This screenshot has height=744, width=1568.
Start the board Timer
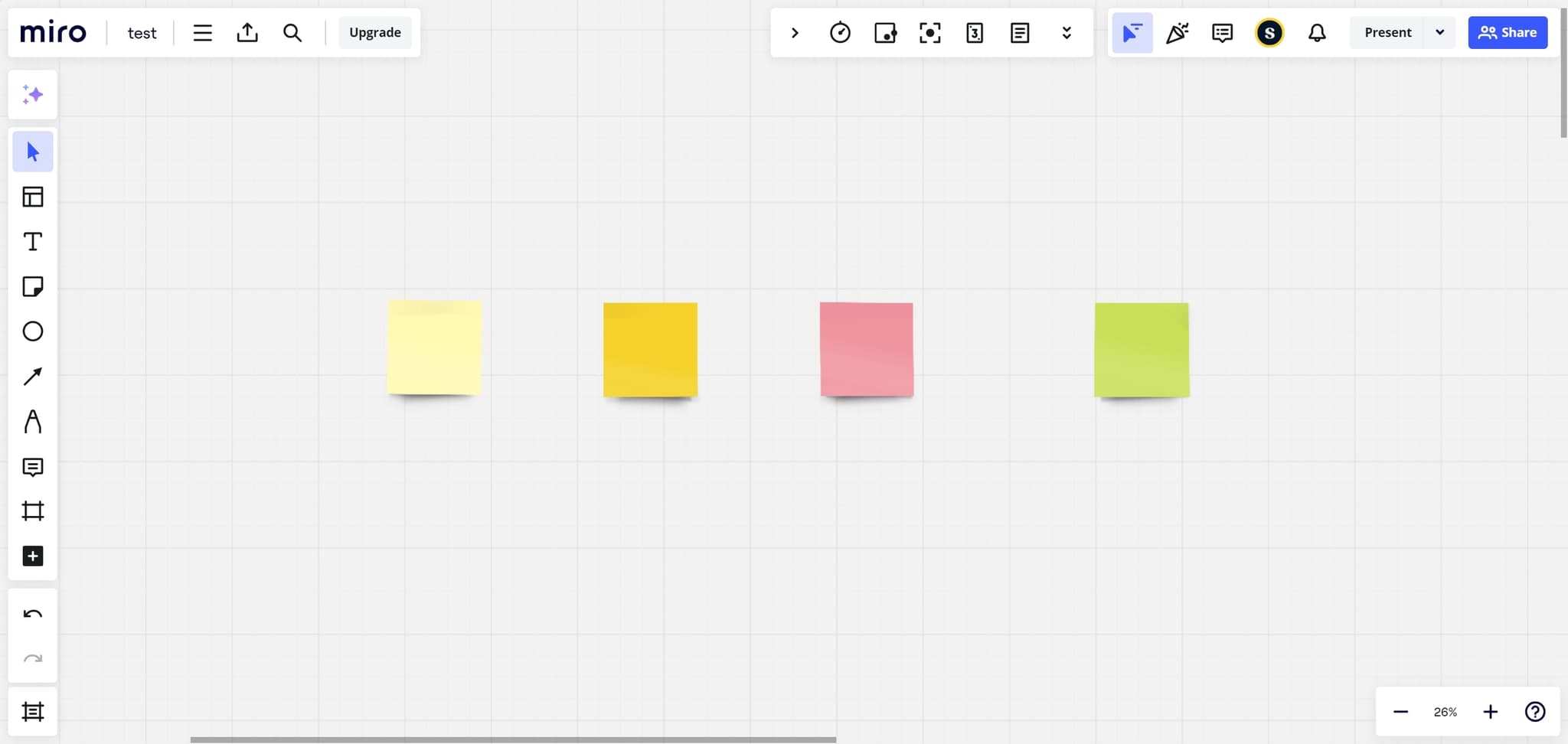point(839,33)
